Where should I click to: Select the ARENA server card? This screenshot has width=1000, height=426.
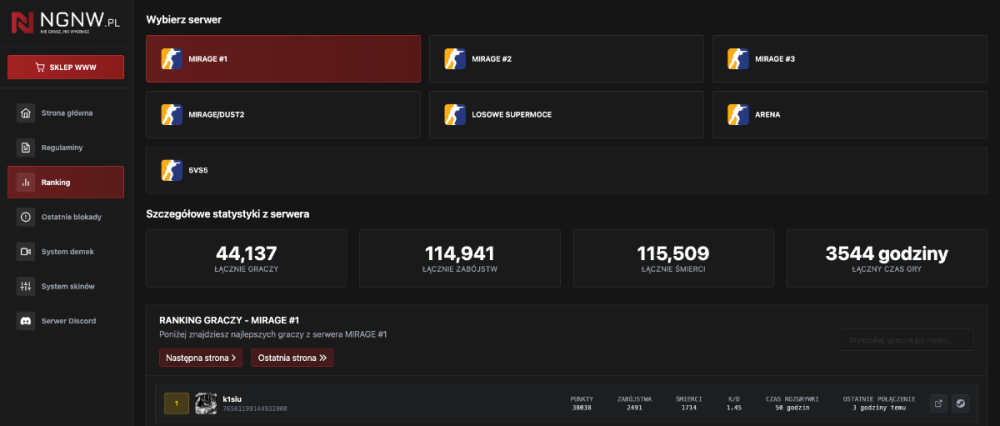(x=849, y=115)
